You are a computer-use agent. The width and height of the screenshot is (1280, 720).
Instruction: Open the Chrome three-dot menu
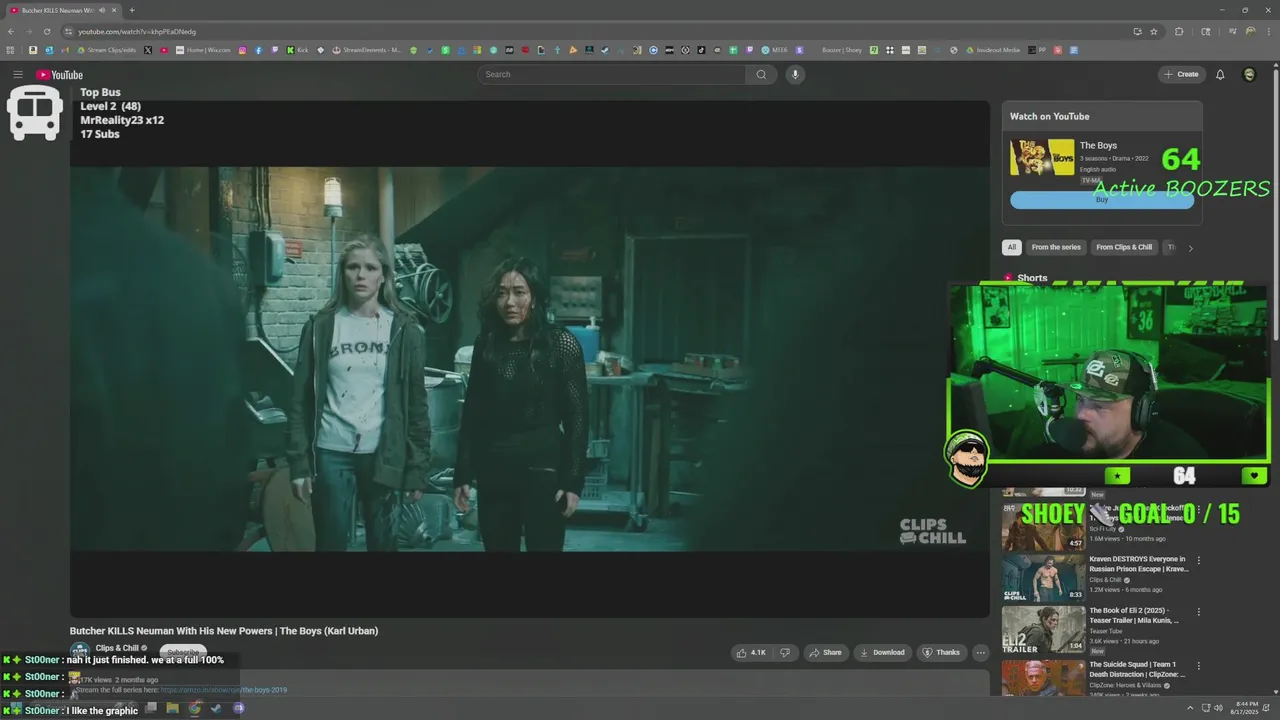point(1270,31)
